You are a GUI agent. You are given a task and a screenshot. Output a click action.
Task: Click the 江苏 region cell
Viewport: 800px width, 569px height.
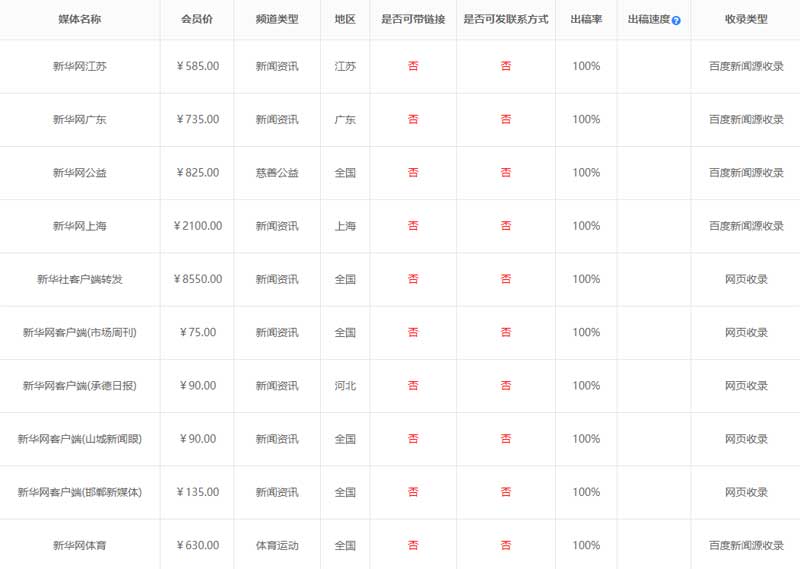pos(345,66)
